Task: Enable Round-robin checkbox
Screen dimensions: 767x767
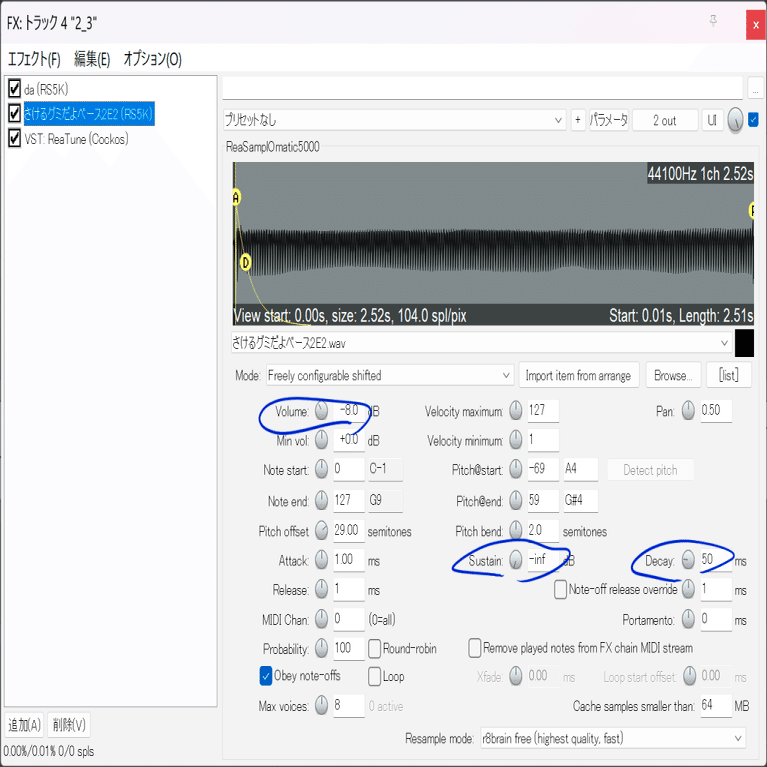Action: pos(374,649)
